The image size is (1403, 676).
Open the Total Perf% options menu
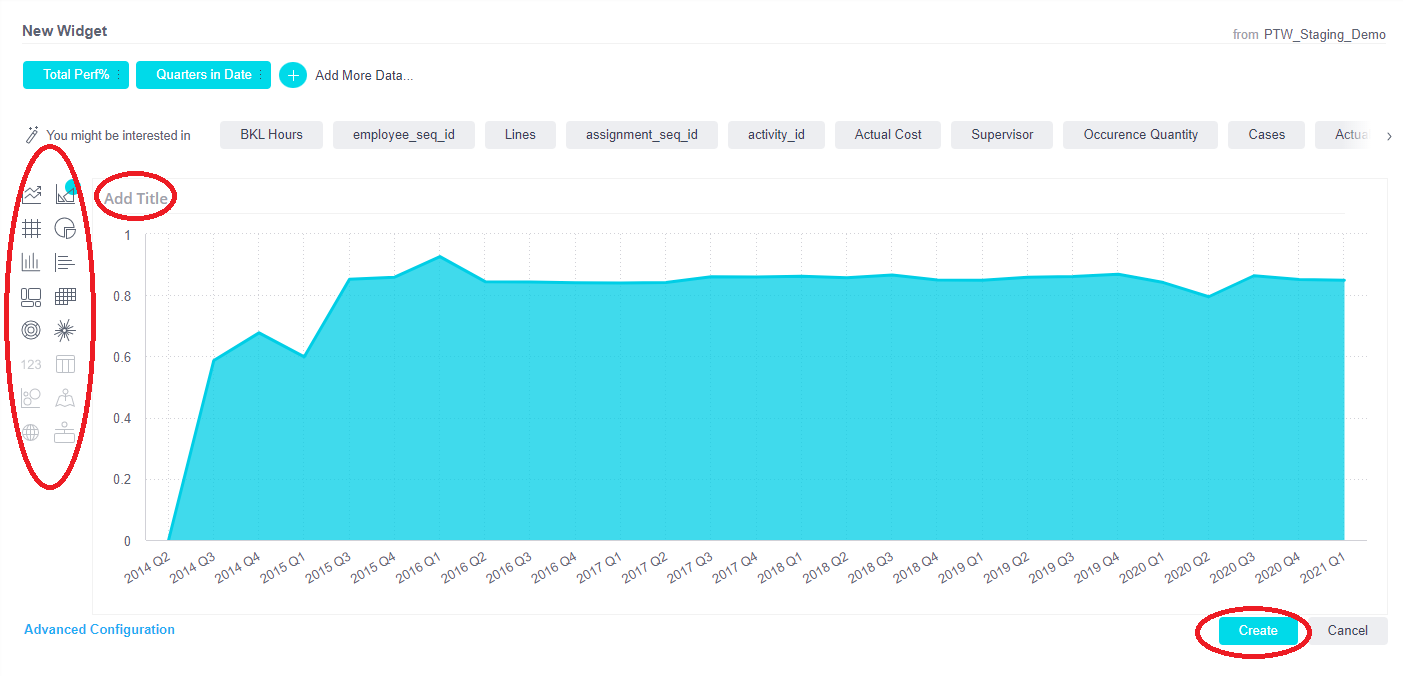[x=119, y=75]
